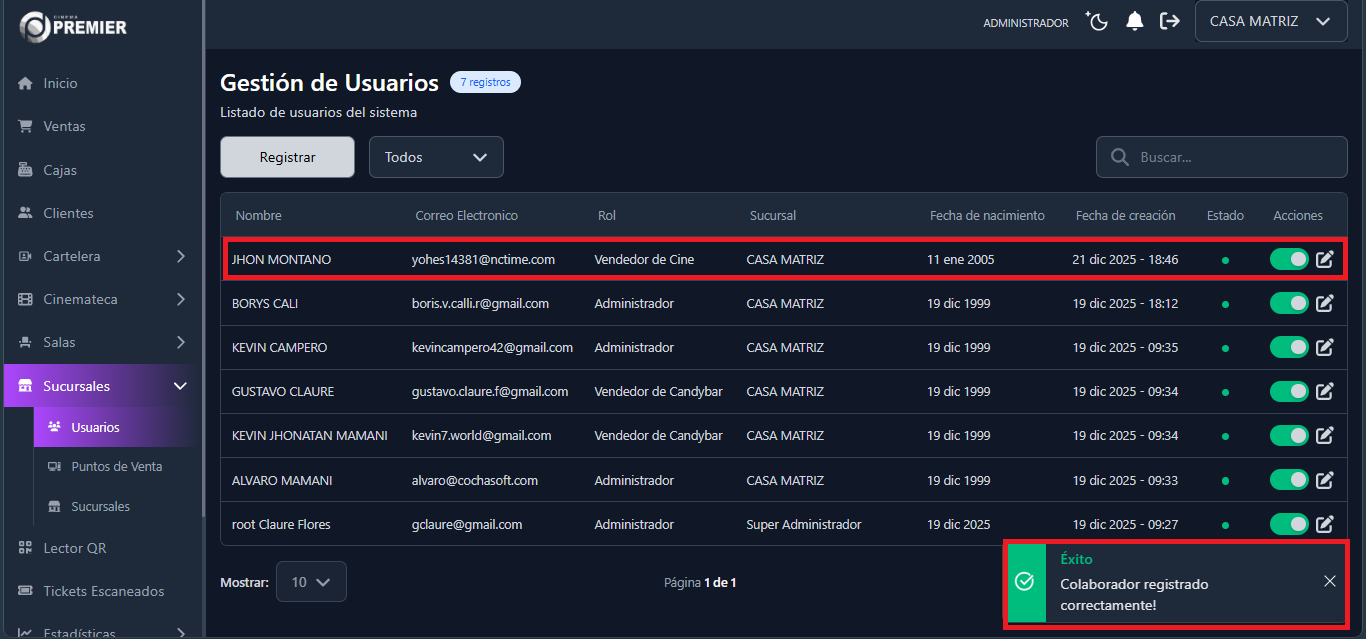Disable the JHON MONTANO status toggle
This screenshot has width=1366, height=639.
(1289, 260)
